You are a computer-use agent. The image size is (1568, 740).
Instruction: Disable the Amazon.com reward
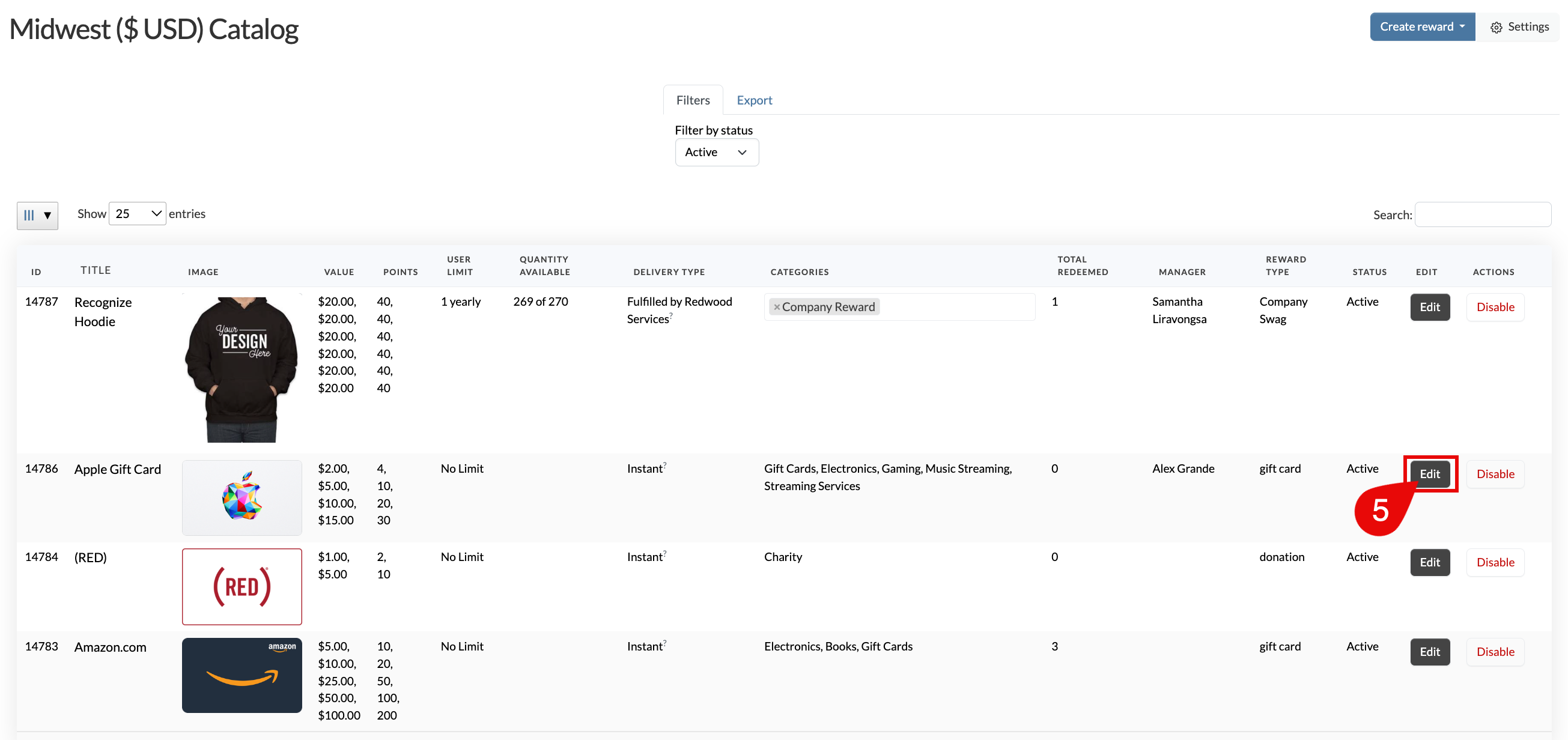(1495, 652)
